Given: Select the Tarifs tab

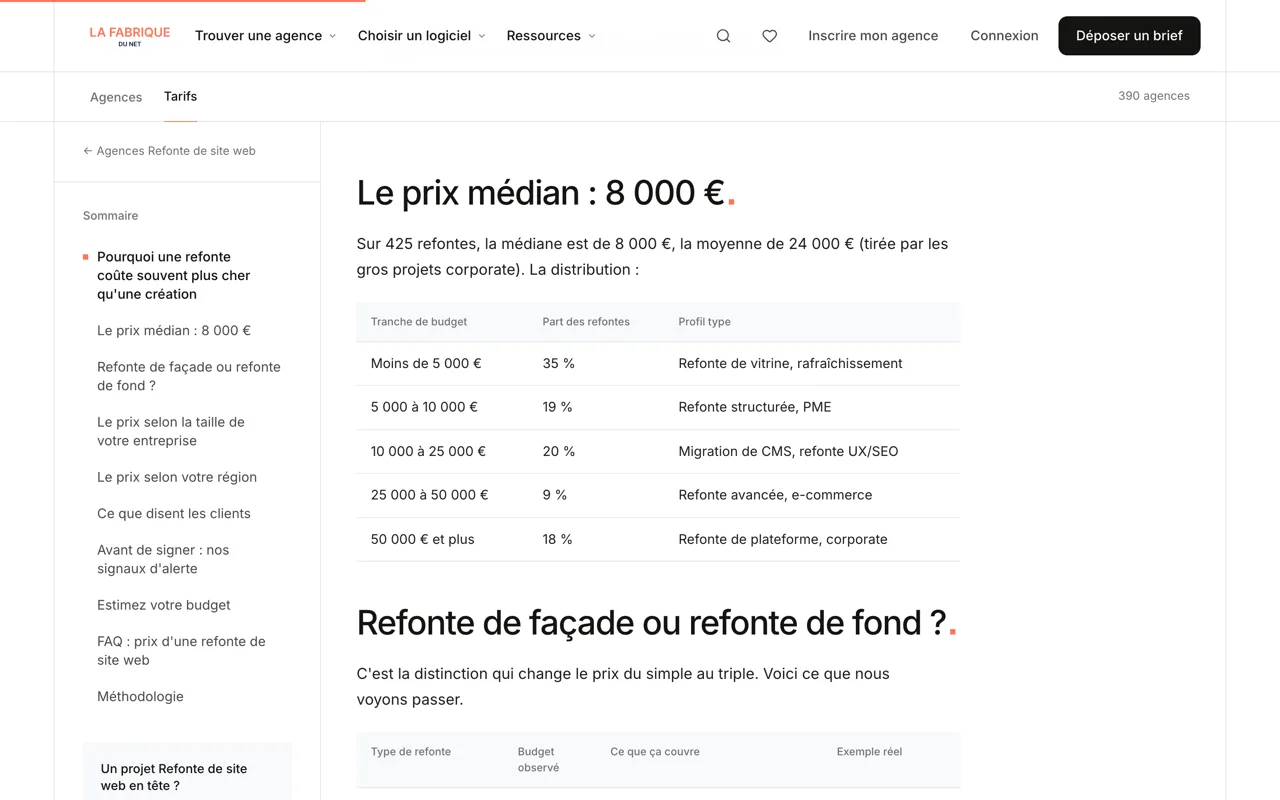Looking at the screenshot, I should (180, 97).
